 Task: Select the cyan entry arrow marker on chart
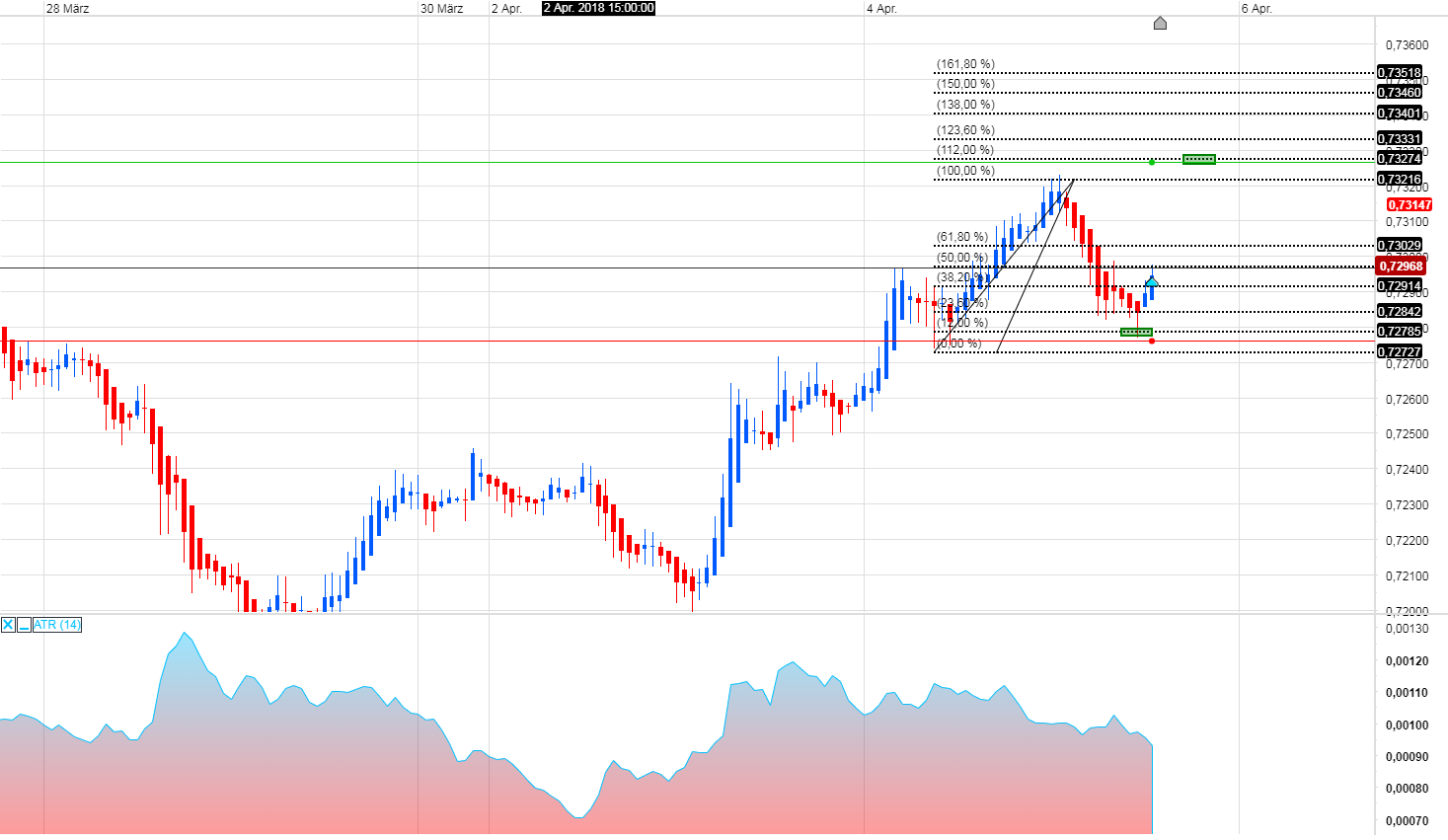click(1152, 282)
